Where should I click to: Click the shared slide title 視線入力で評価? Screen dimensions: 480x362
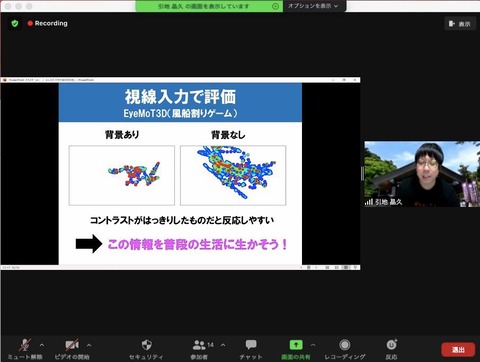click(x=180, y=96)
